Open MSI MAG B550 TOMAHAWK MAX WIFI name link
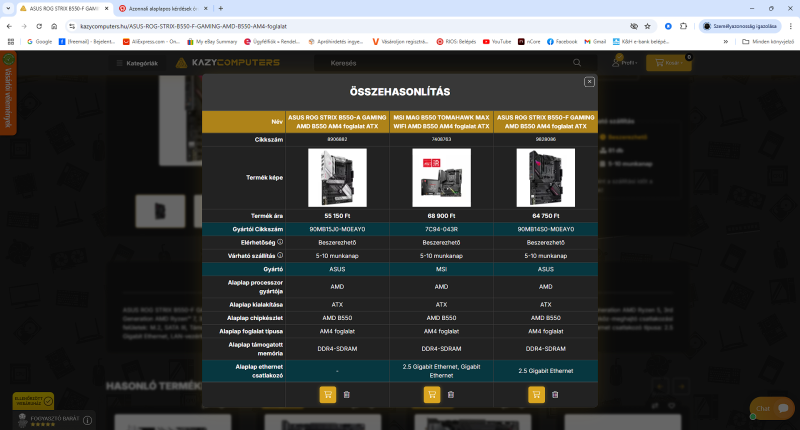Screen dimensions: 800x430 (x=441, y=122)
